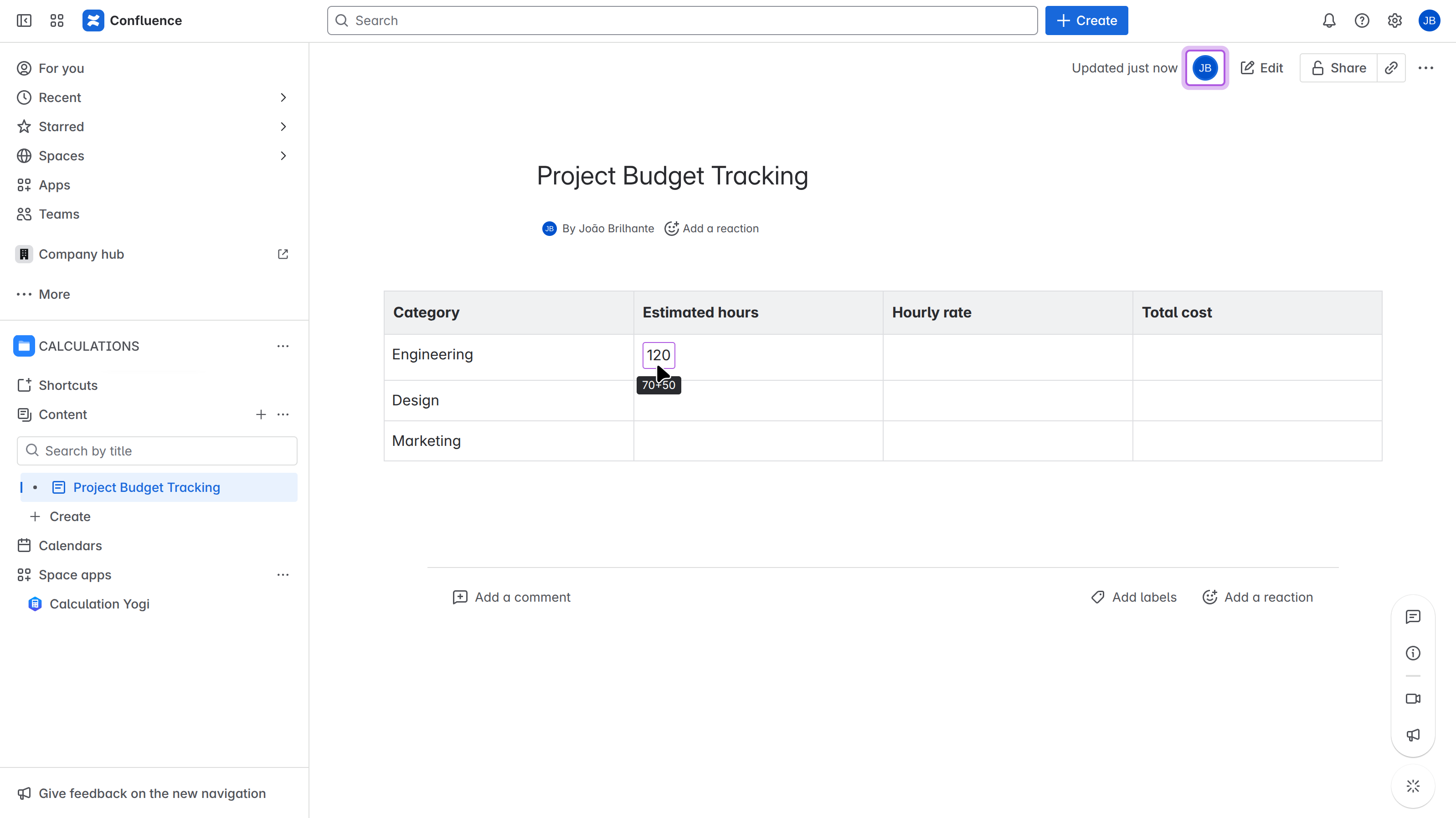1456x818 pixels.
Task: Open the app switcher grid icon
Action: pos(57,21)
